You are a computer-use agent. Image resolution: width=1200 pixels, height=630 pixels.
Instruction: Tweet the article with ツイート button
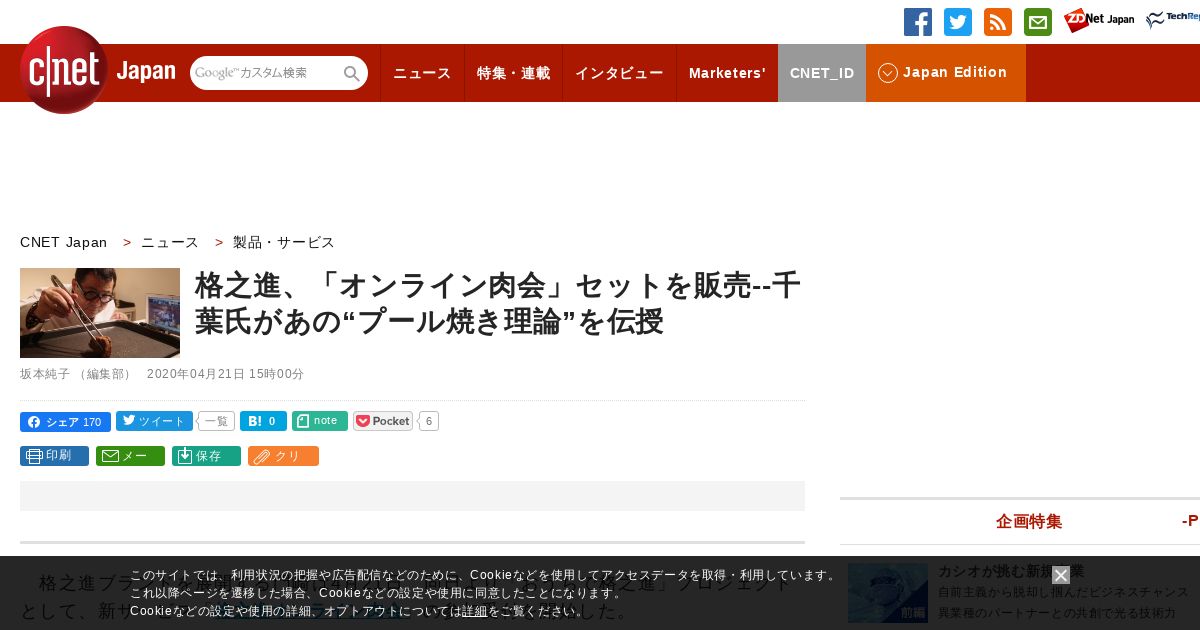pos(154,421)
